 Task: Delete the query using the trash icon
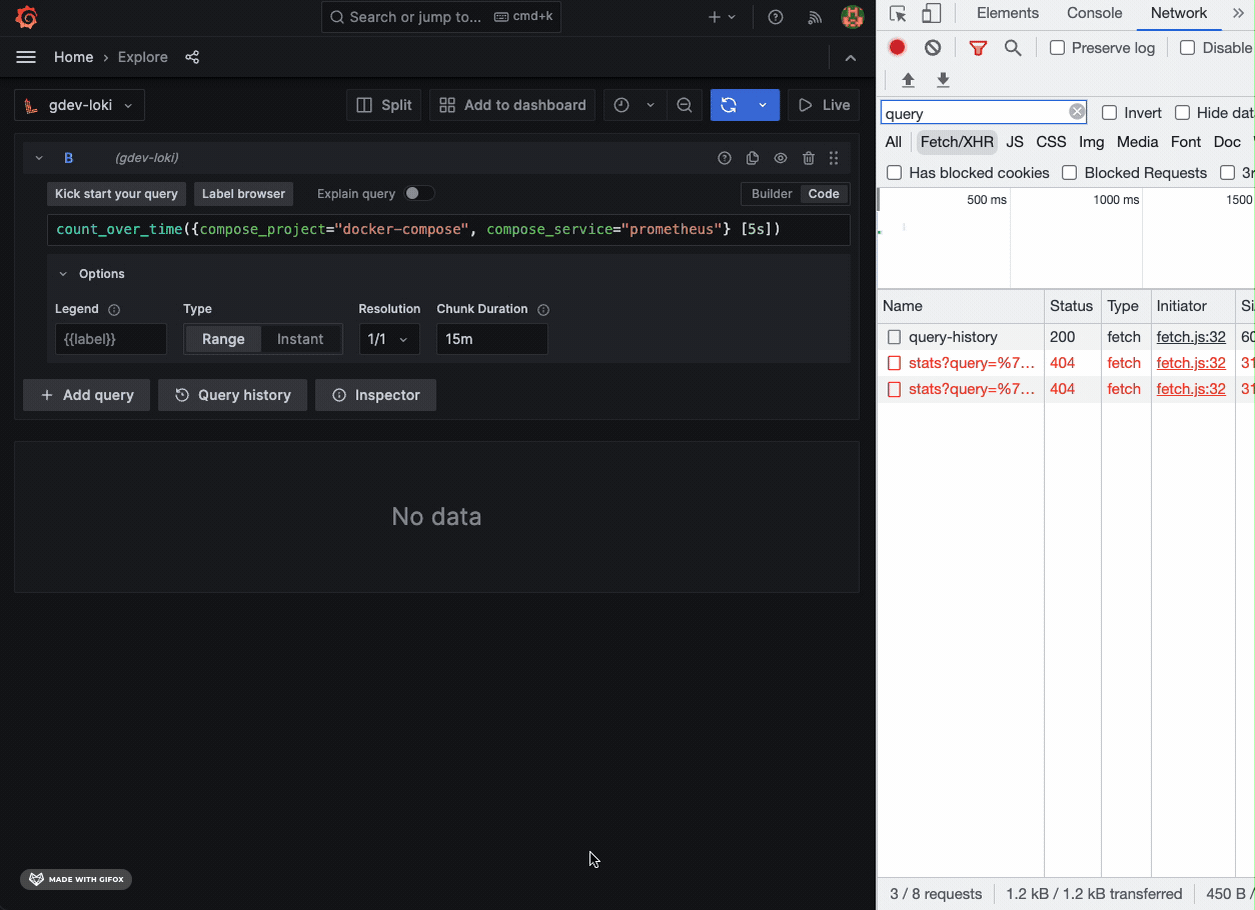pos(808,157)
